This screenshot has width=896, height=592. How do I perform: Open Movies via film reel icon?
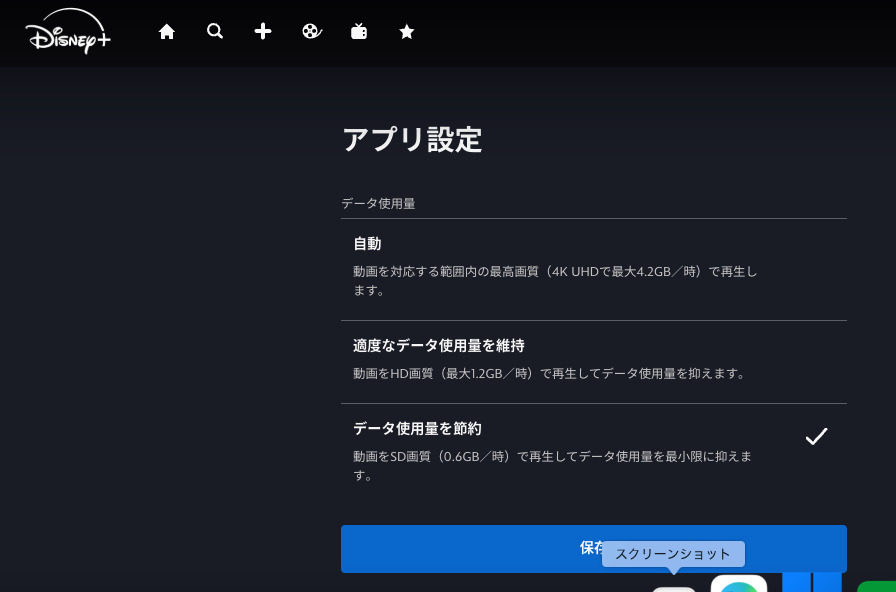311,32
